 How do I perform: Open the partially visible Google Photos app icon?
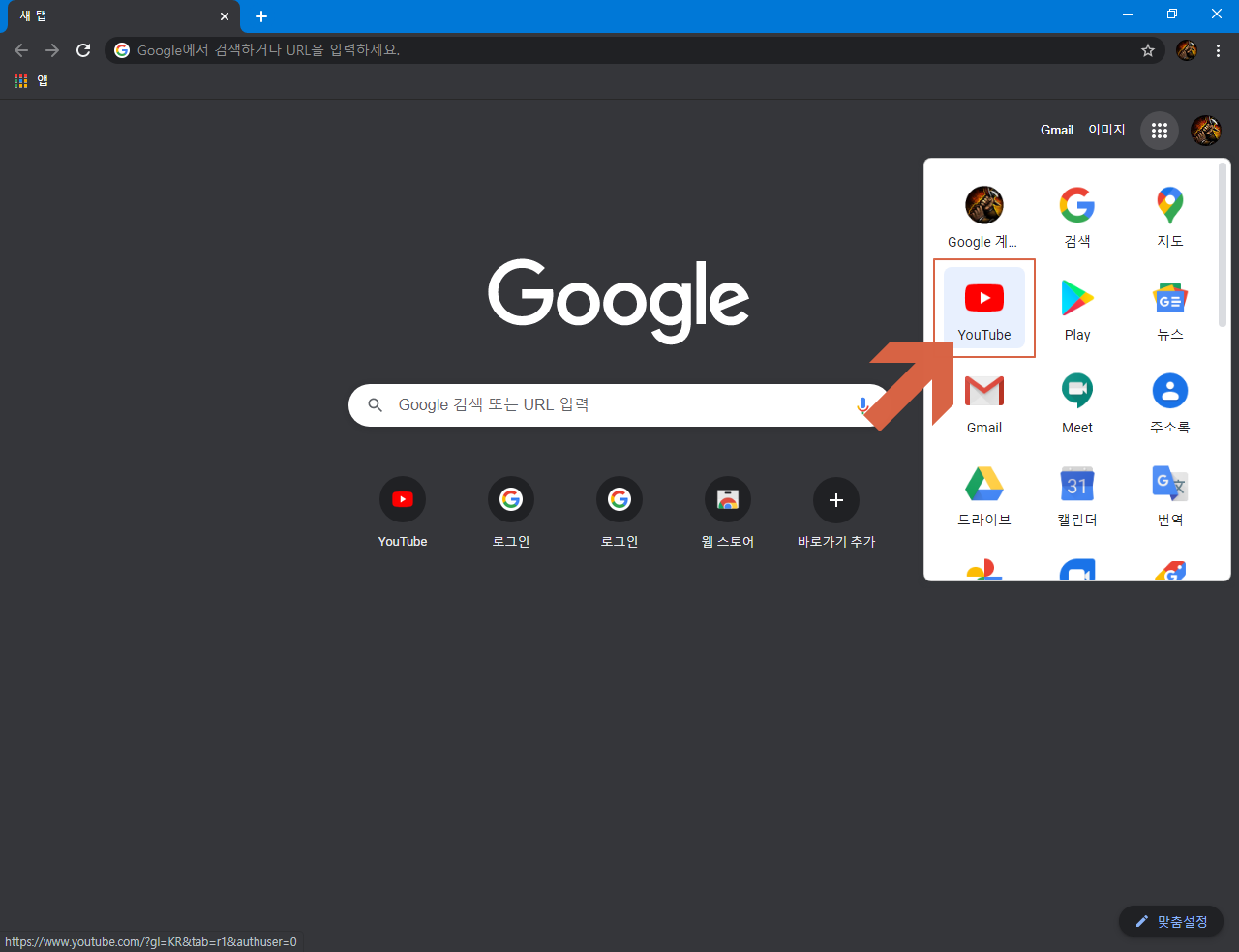coord(984,569)
